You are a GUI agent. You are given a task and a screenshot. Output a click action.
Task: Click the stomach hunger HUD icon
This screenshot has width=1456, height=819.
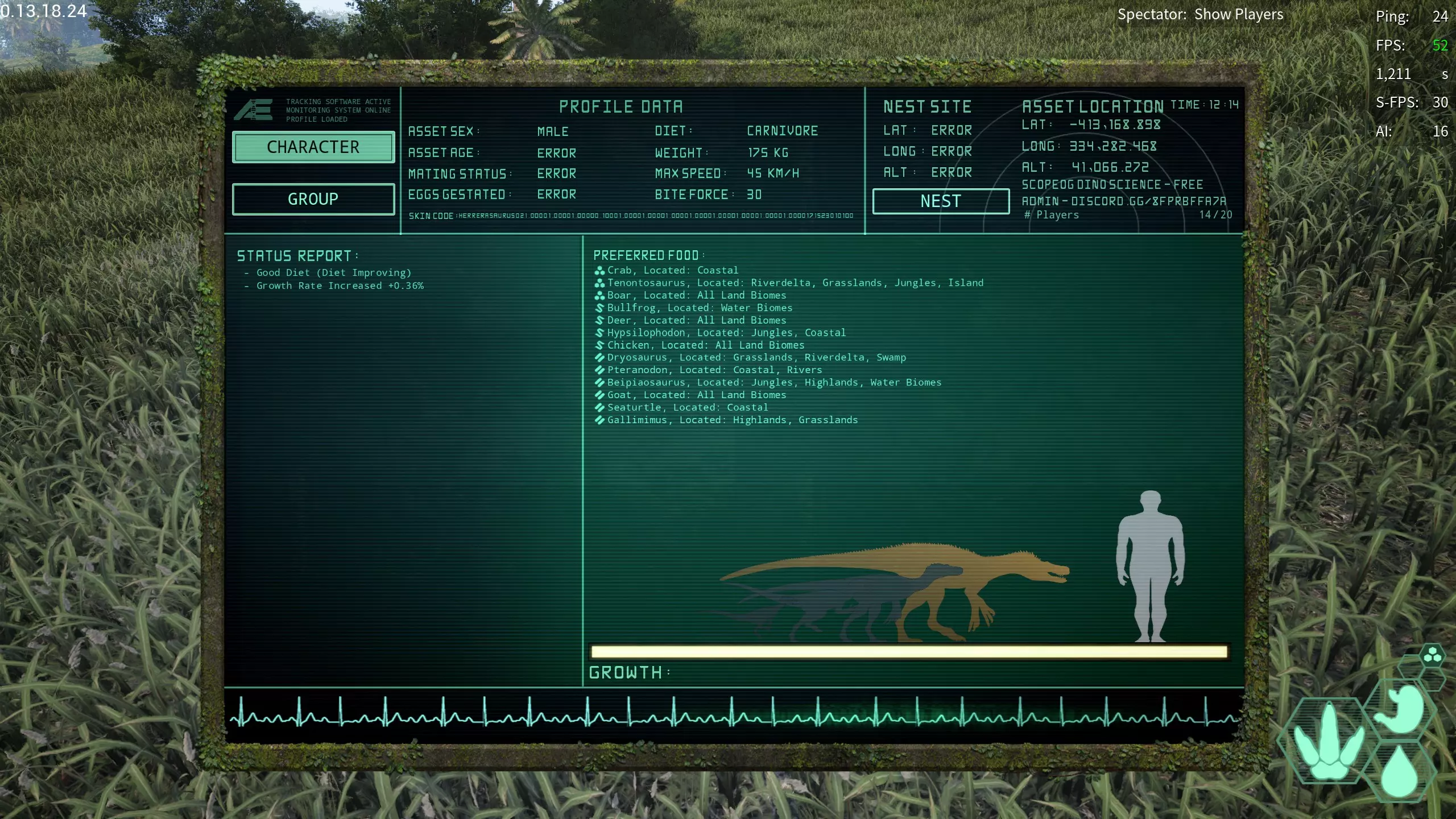click(x=1400, y=709)
